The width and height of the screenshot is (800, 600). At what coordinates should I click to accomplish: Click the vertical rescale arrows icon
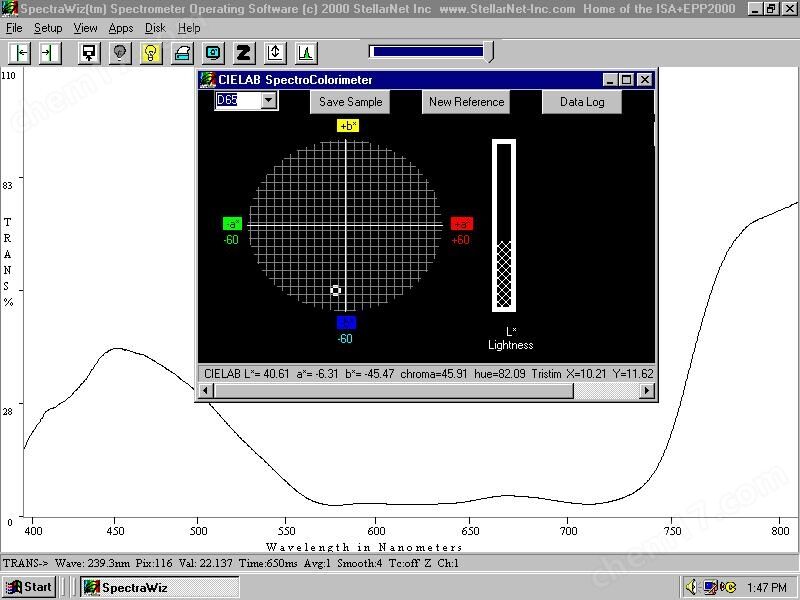275,53
